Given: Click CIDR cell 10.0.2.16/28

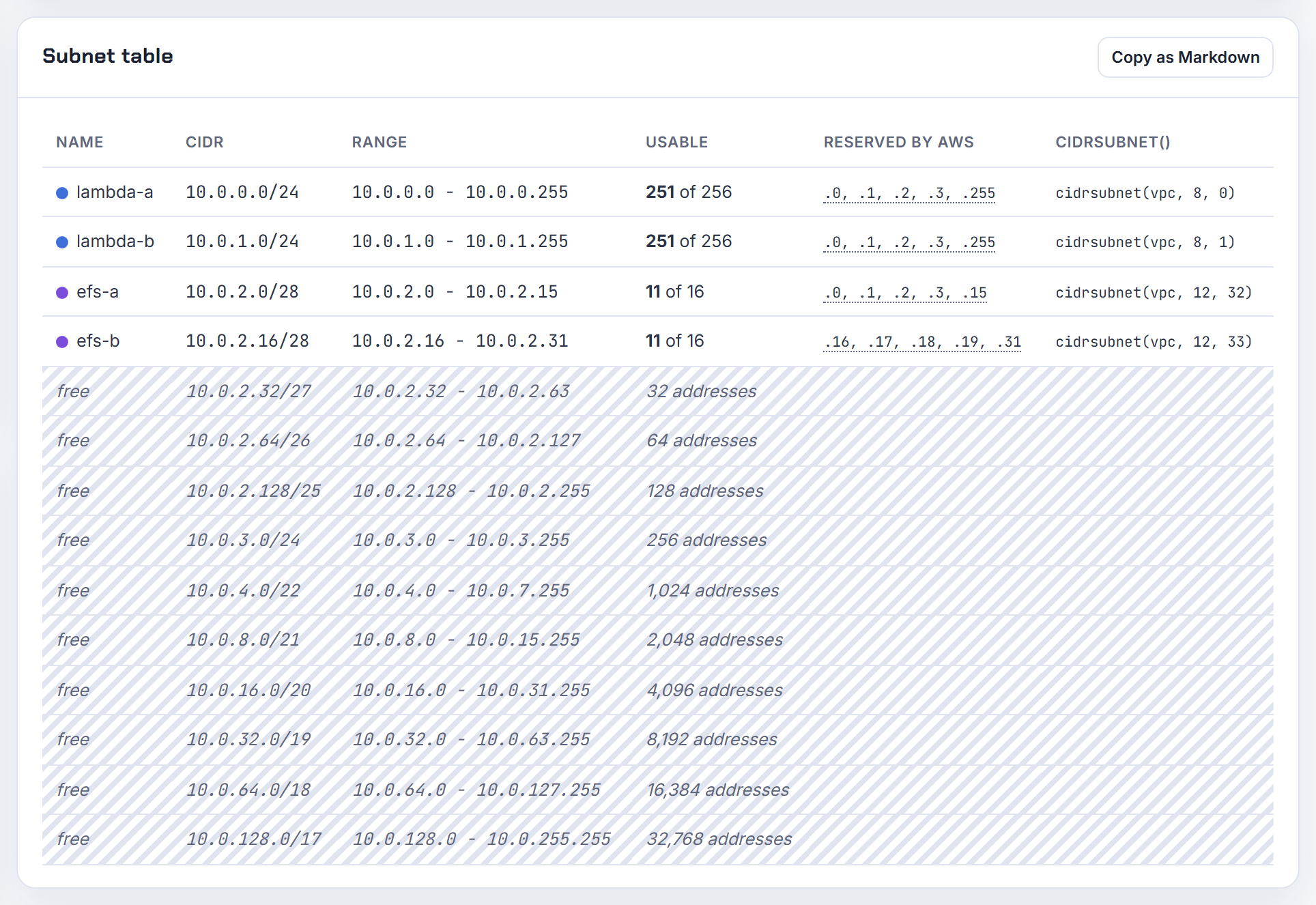Looking at the screenshot, I should (248, 341).
